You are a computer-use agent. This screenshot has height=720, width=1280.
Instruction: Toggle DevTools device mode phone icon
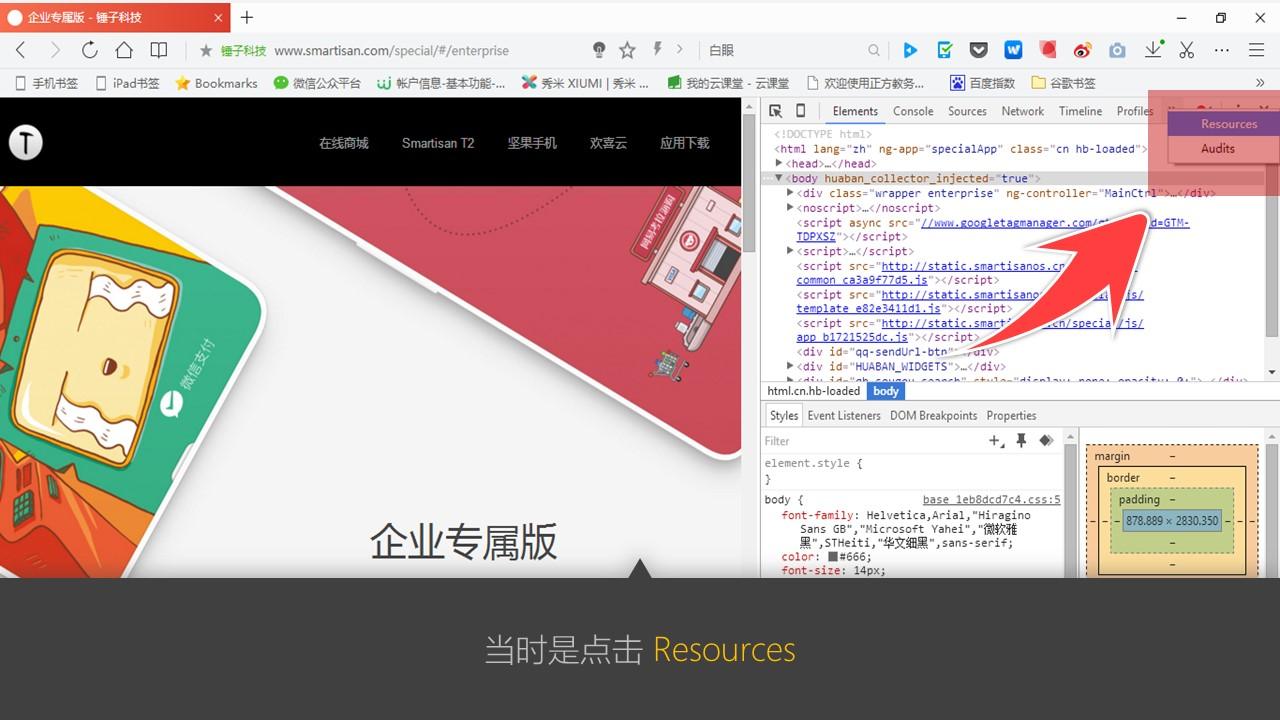pos(800,111)
